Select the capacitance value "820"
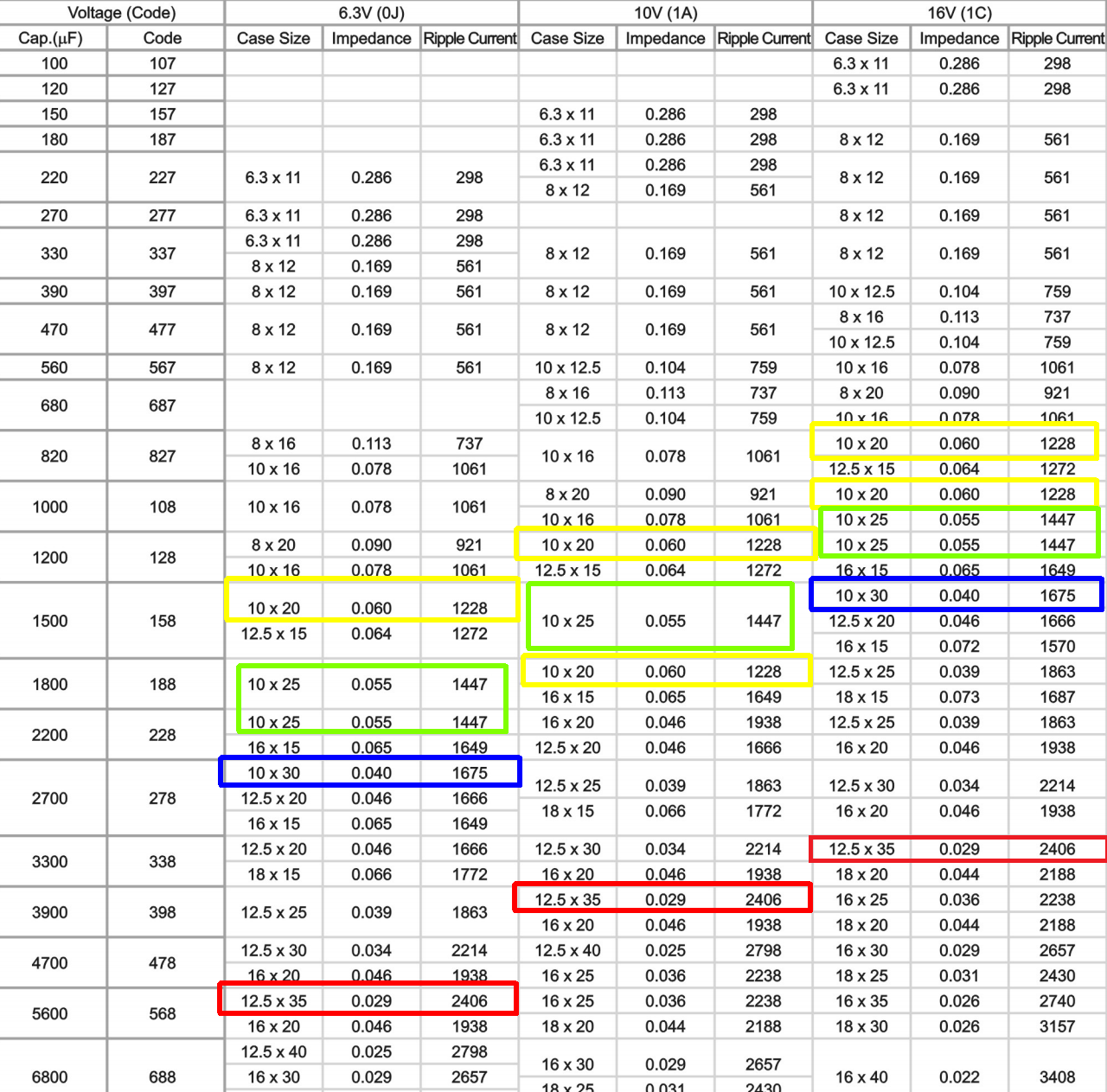Image resolution: width=1107 pixels, height=1092 pixels. [x=54, y=457]
